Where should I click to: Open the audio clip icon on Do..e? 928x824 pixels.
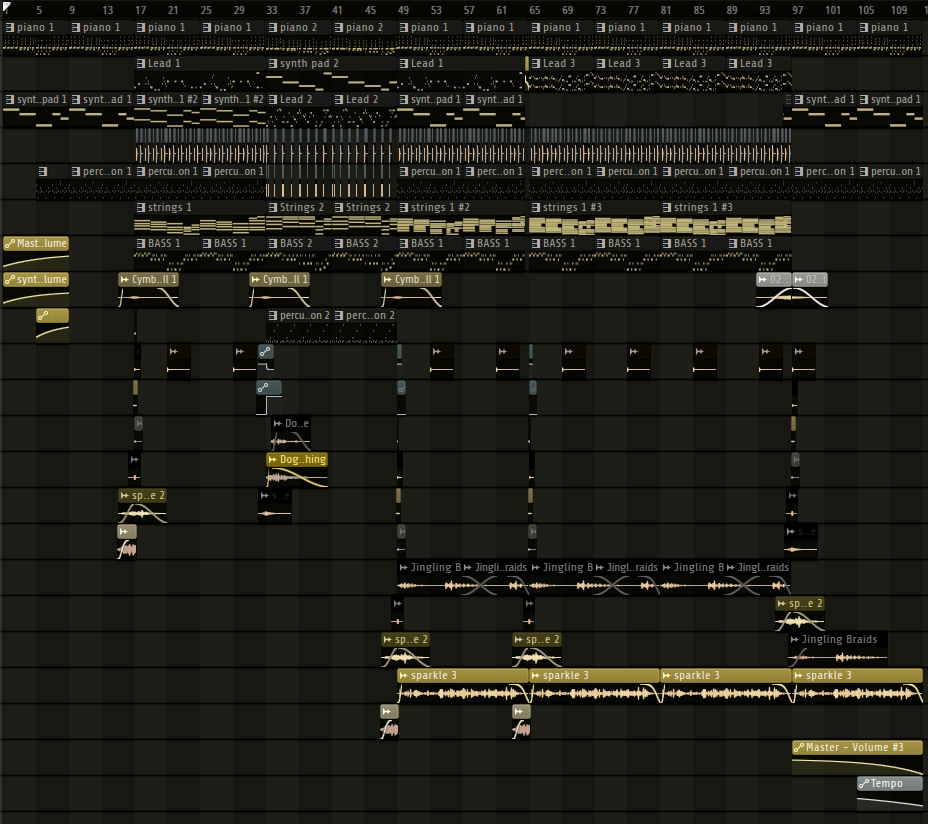[277, 423]
